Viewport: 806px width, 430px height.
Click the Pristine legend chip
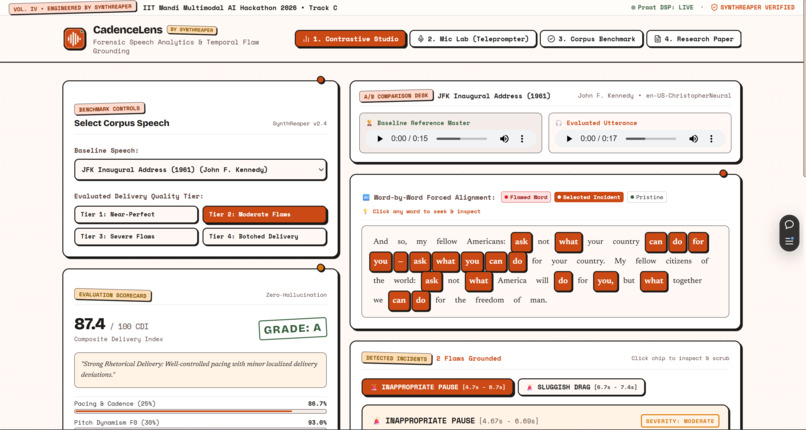tap(647, 197)
